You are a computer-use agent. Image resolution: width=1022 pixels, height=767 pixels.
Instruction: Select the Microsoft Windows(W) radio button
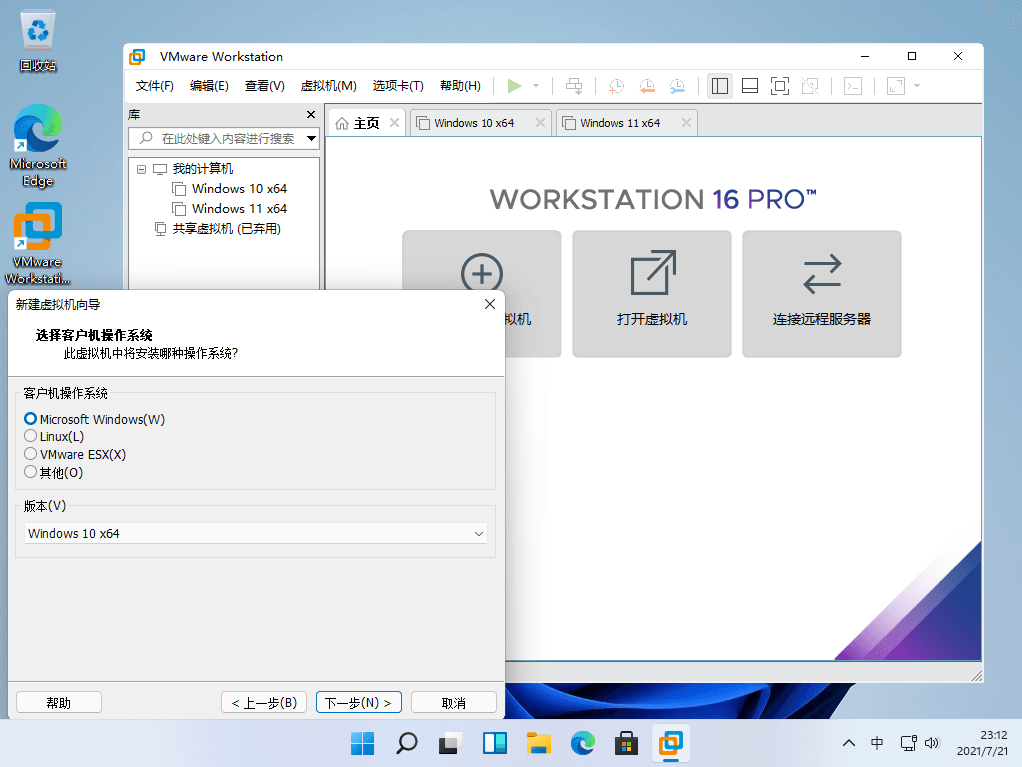click(30, 418)
